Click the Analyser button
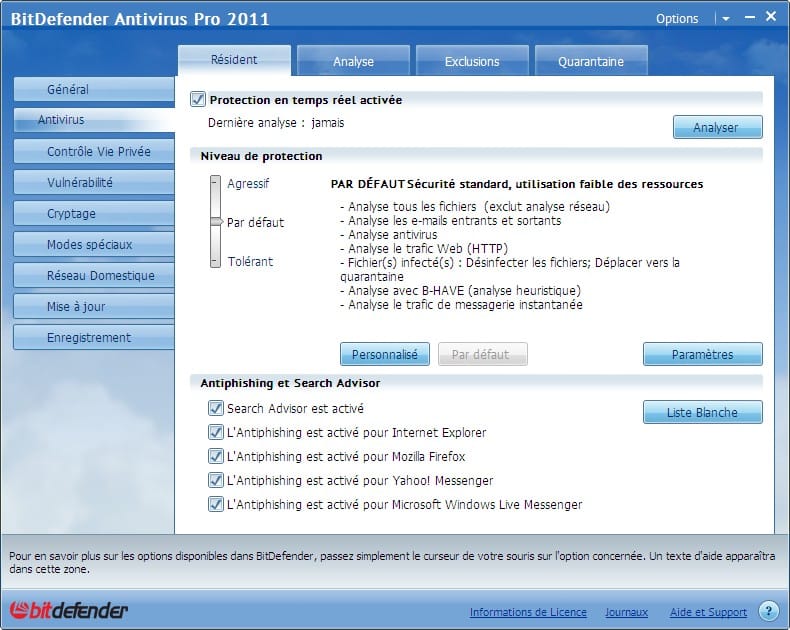790x630 pixels. pyautogui.click(x=717, y=127)
